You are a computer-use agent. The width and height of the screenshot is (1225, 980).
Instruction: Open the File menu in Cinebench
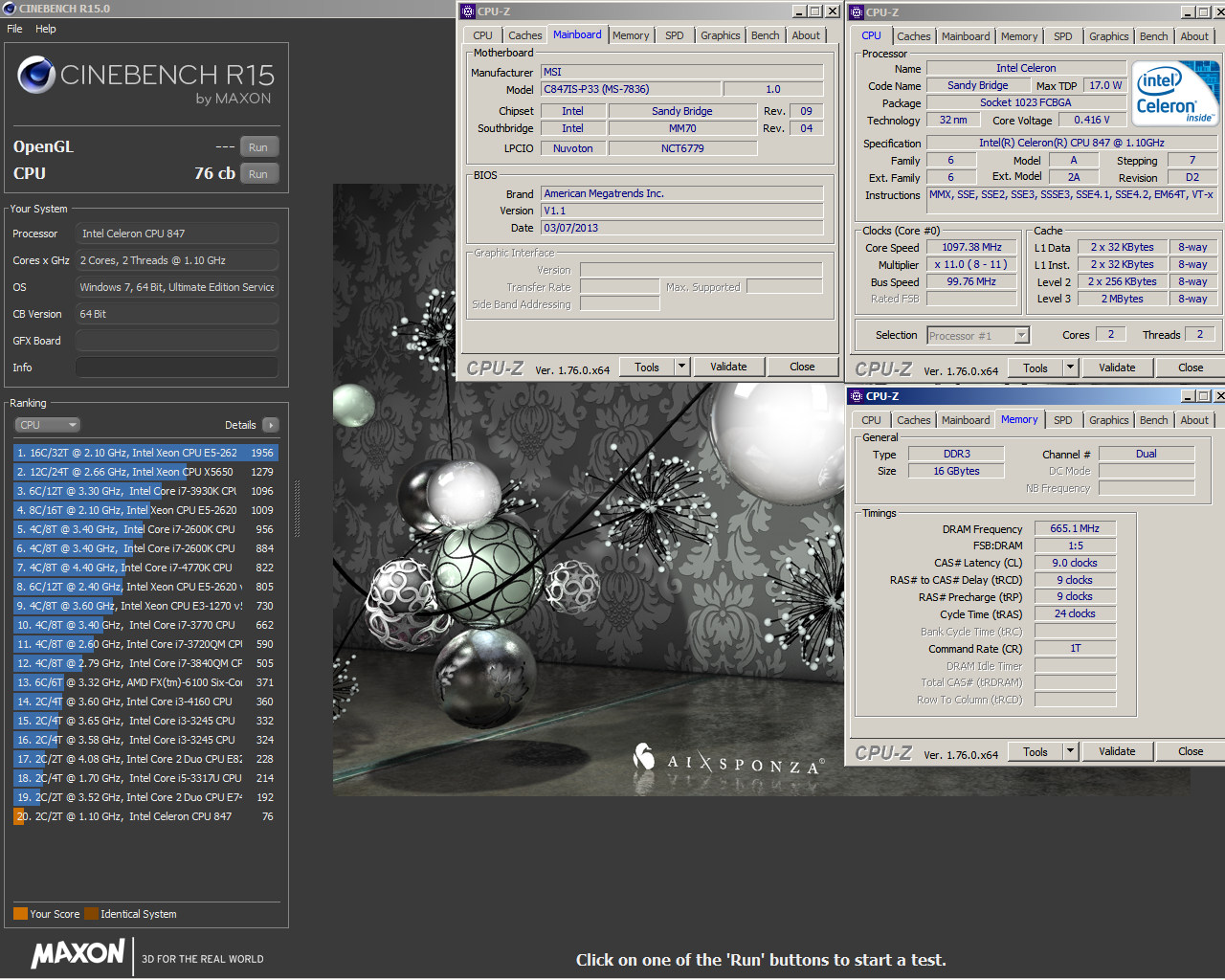[x=14, y=29]
